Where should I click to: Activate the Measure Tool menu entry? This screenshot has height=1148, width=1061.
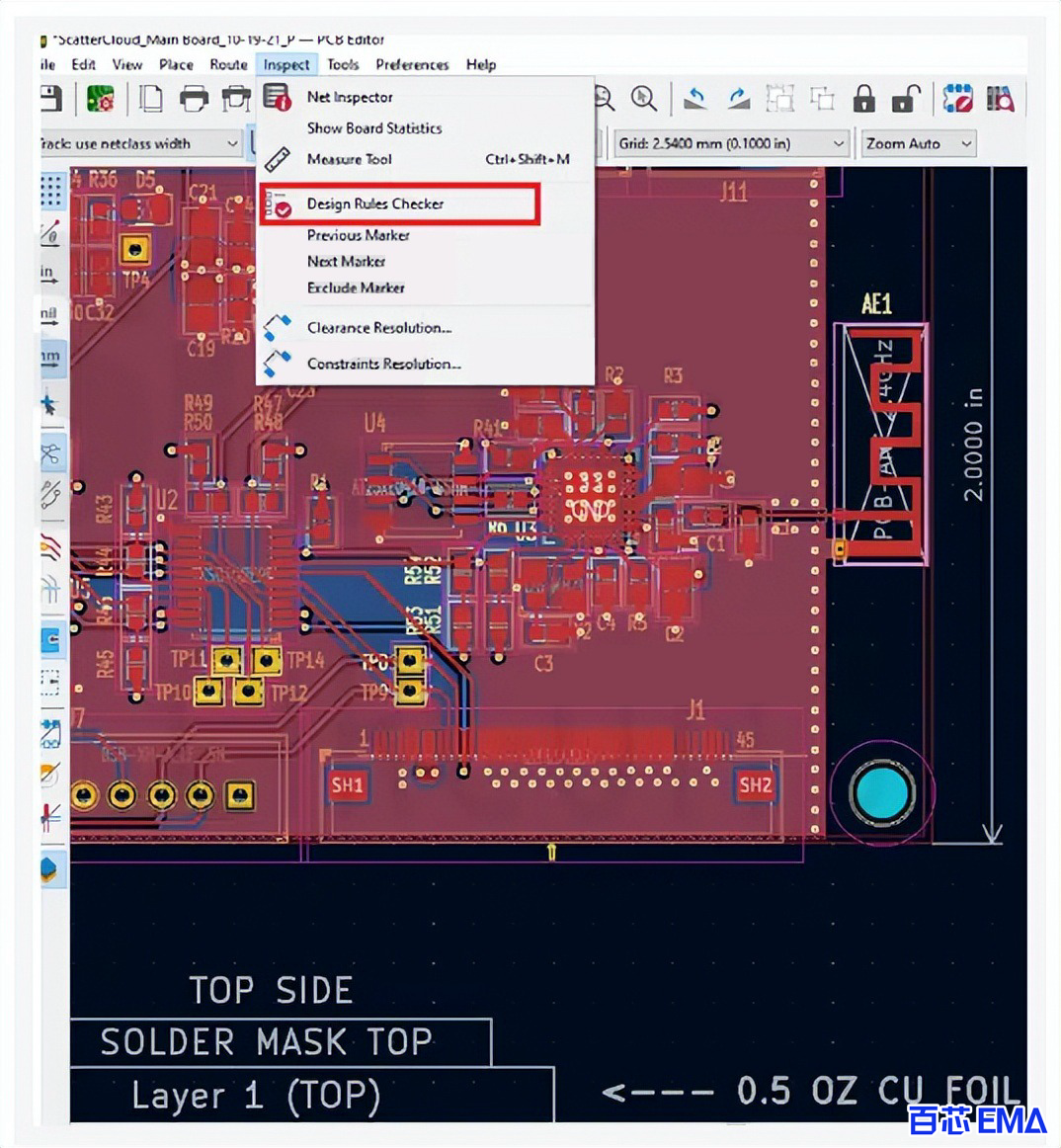pos(426,159)
